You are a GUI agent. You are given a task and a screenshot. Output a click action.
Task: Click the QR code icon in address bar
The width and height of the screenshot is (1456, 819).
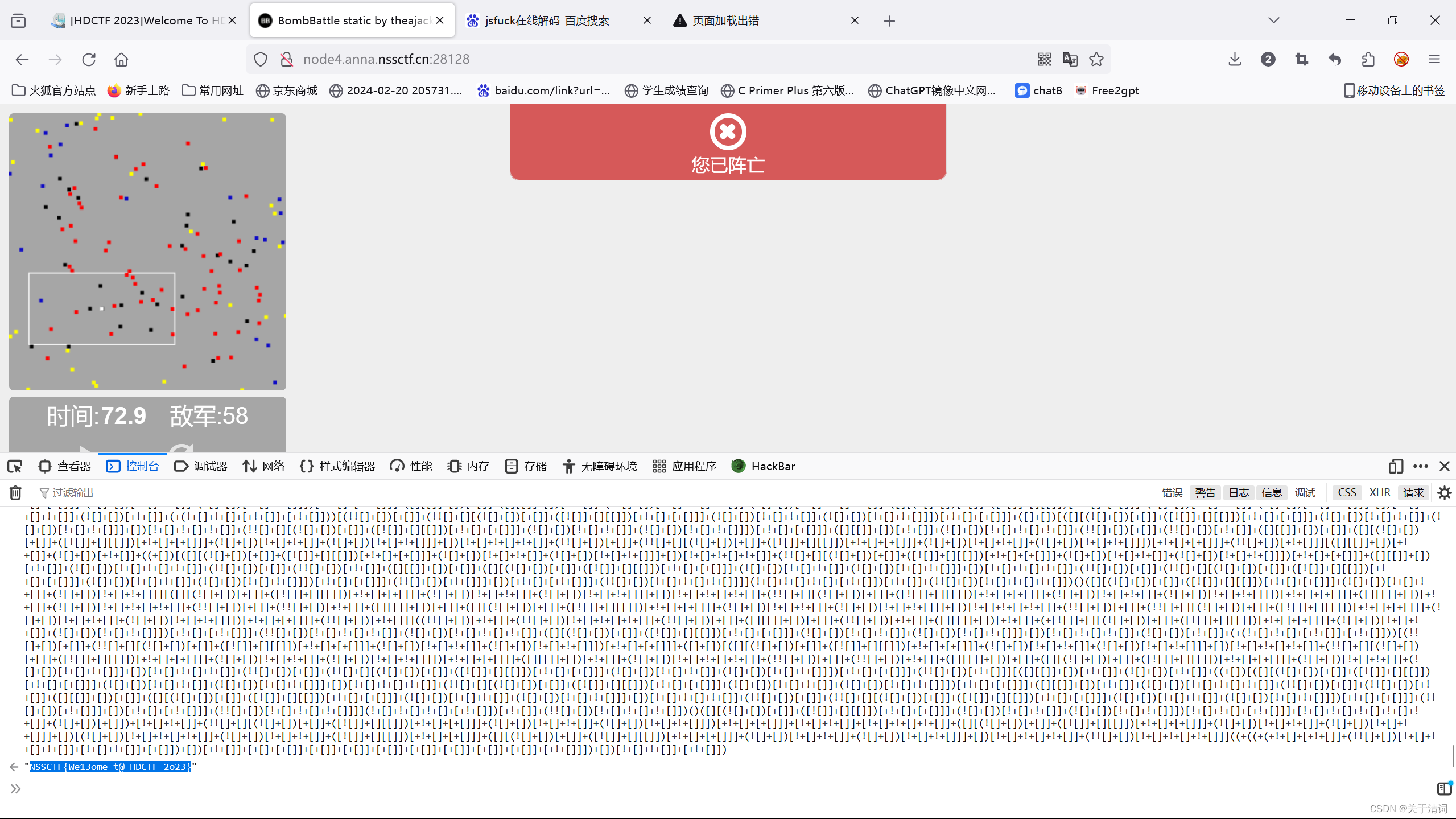tap(1044, 59)
